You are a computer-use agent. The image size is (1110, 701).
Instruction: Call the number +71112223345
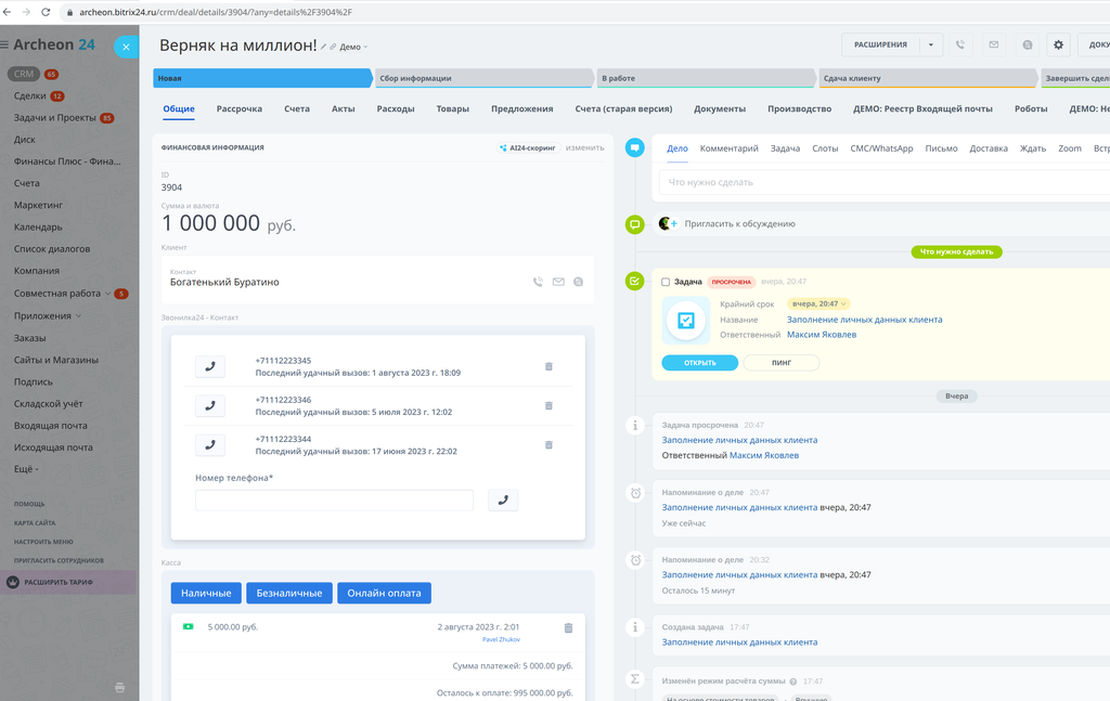point(210,367)
